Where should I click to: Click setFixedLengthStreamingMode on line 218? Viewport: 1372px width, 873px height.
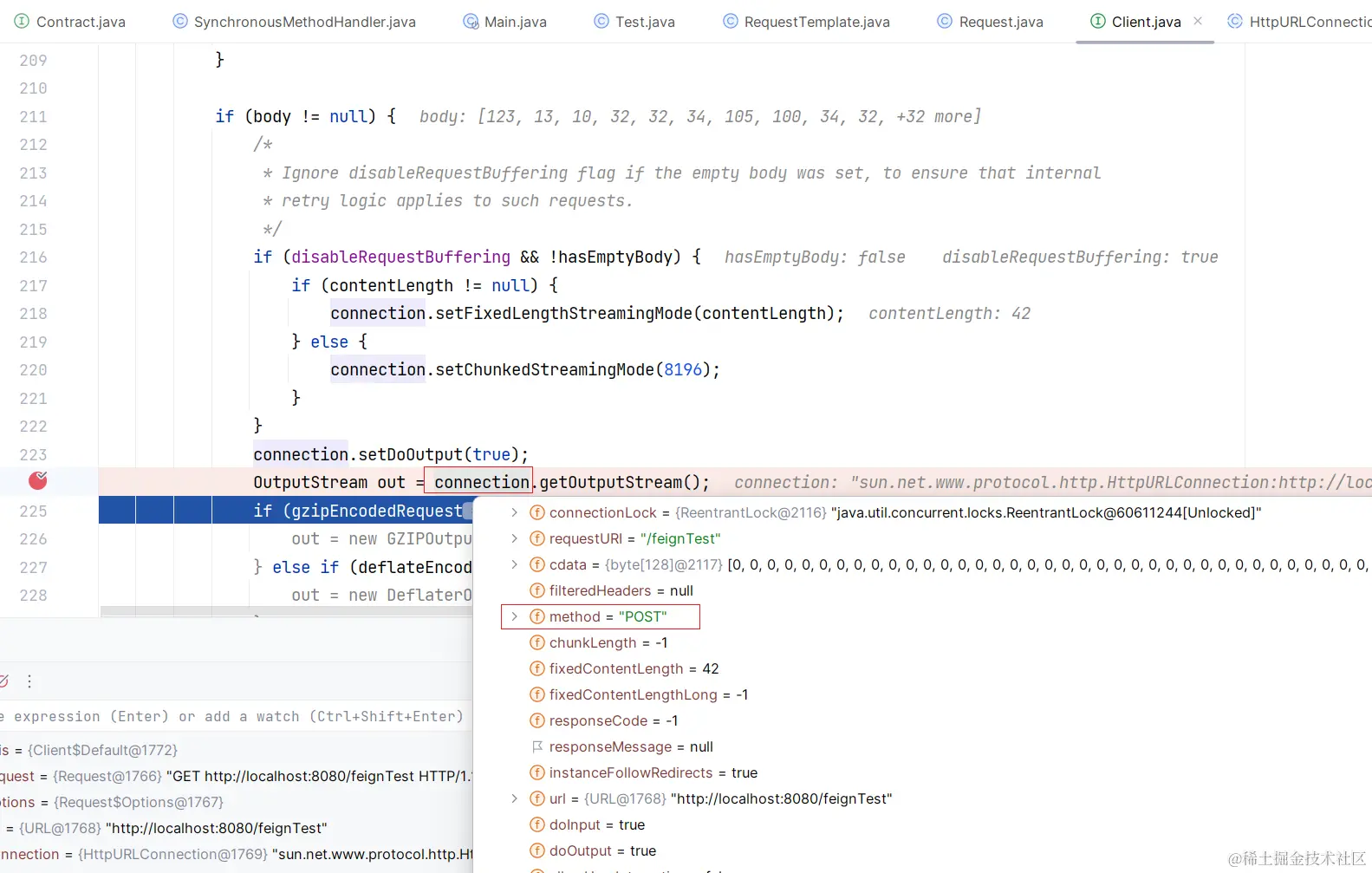[563, 313]
